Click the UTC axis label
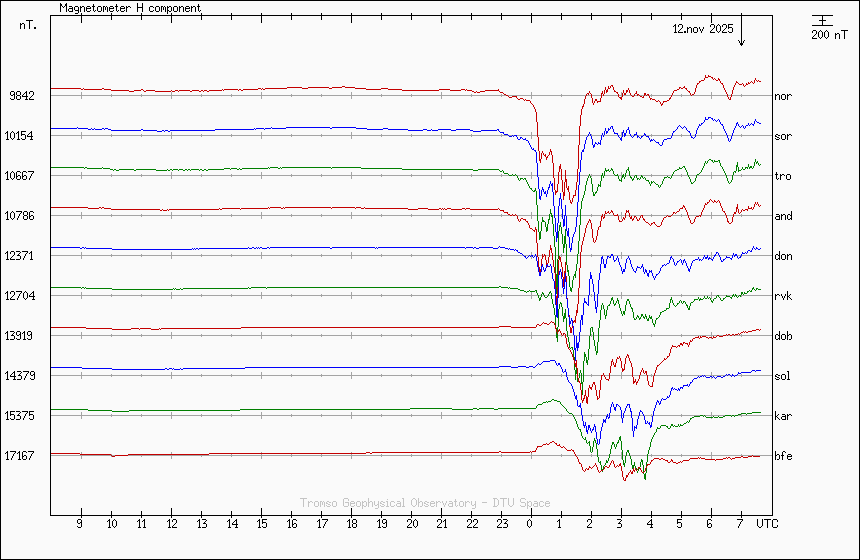Viewport: 860px width, 560px height. point(766,523)
